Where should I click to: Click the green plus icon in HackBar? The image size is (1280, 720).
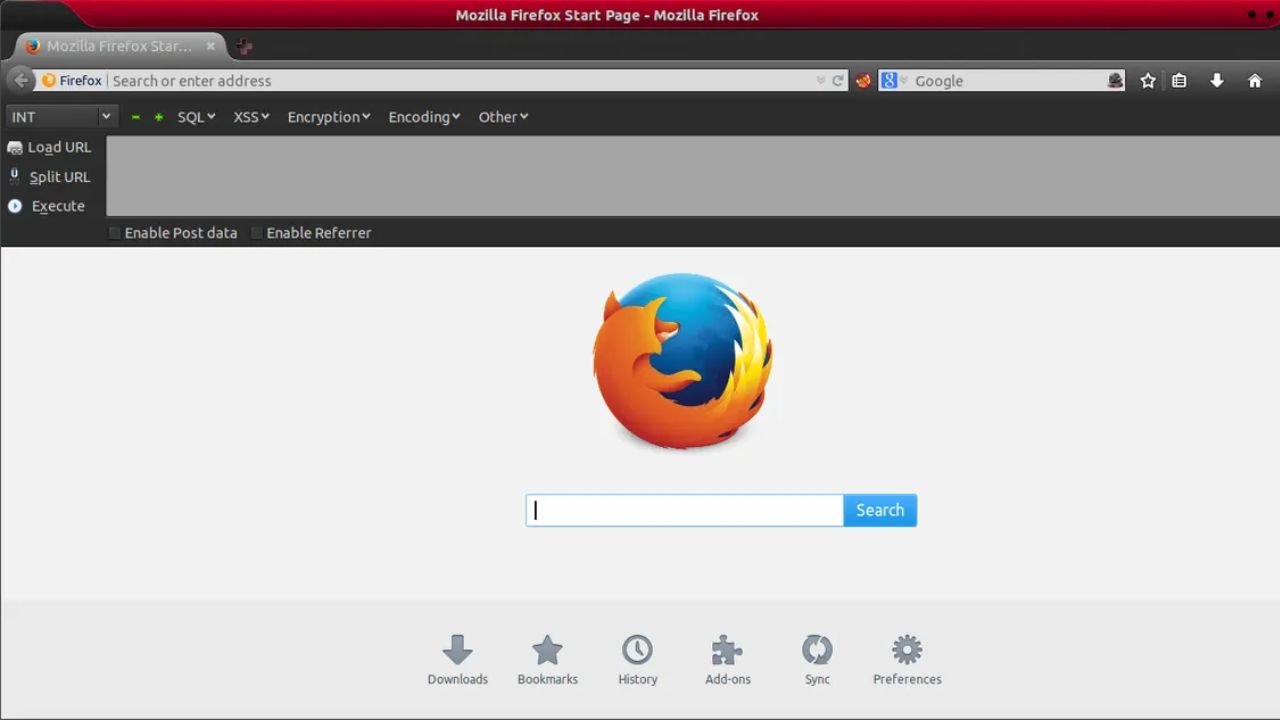(158, 117)
